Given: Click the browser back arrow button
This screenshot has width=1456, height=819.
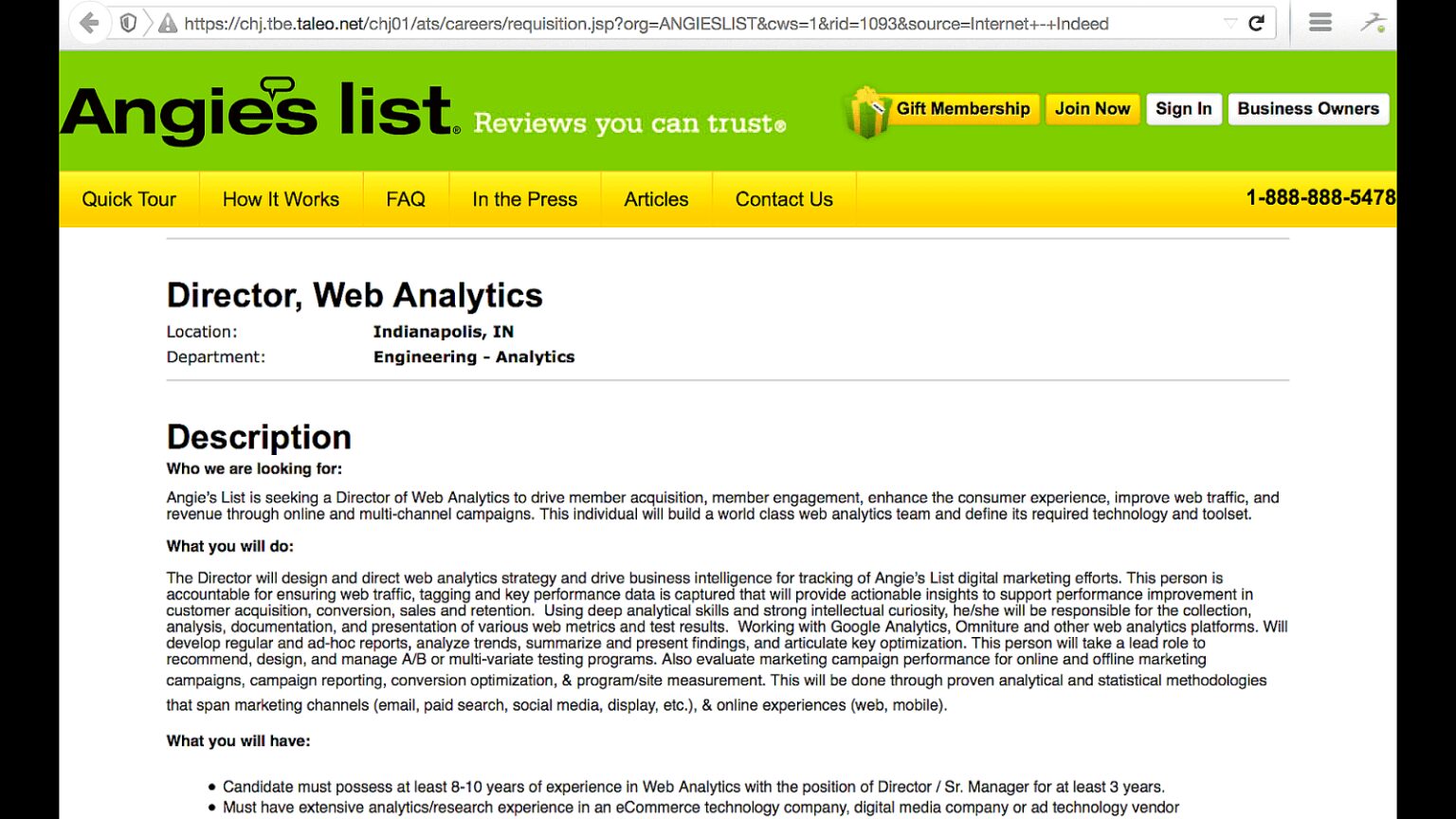Looking at the screenshot, I should click(x=89, y=23).
